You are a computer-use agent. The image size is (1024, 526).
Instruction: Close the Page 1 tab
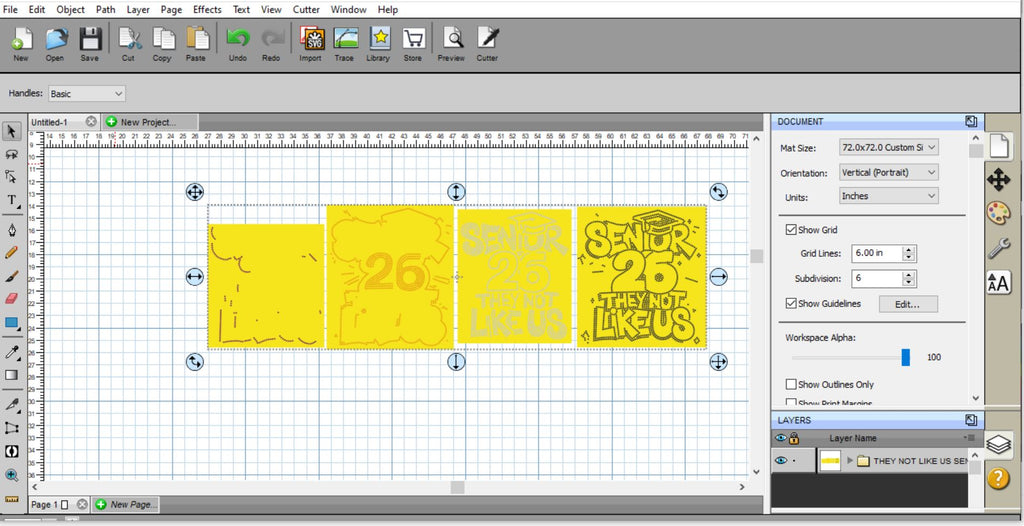(x=82, y=504)
